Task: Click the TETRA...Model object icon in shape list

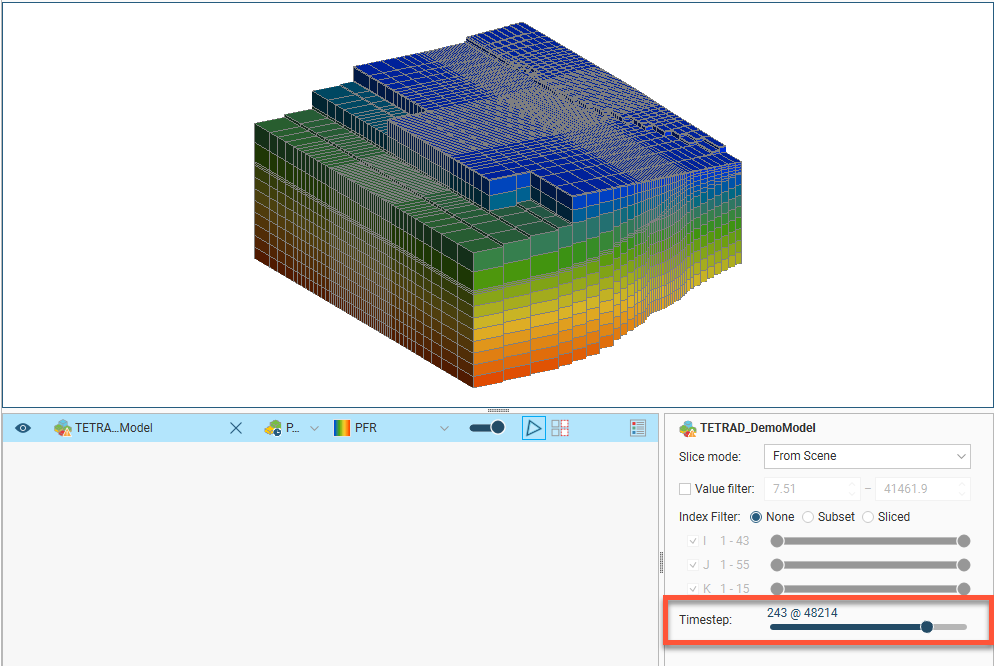Action: [63, 428]
